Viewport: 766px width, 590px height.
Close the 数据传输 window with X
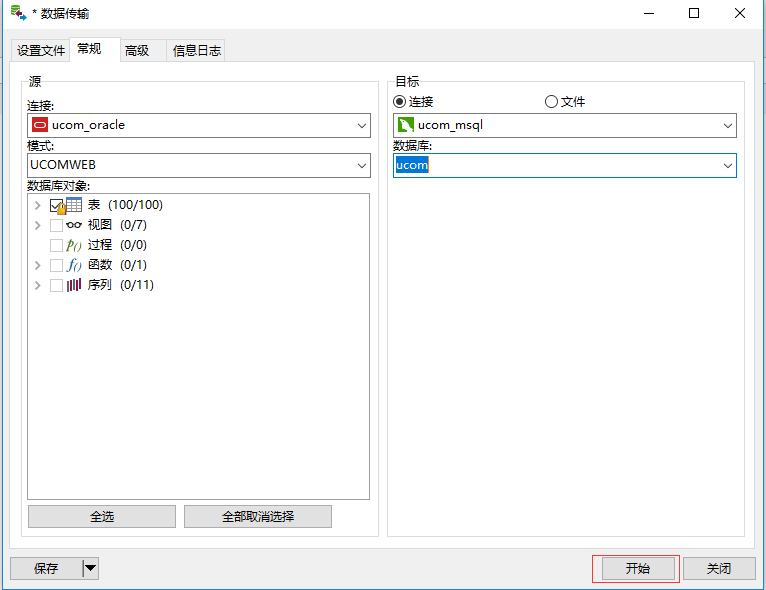click(740, 13)
